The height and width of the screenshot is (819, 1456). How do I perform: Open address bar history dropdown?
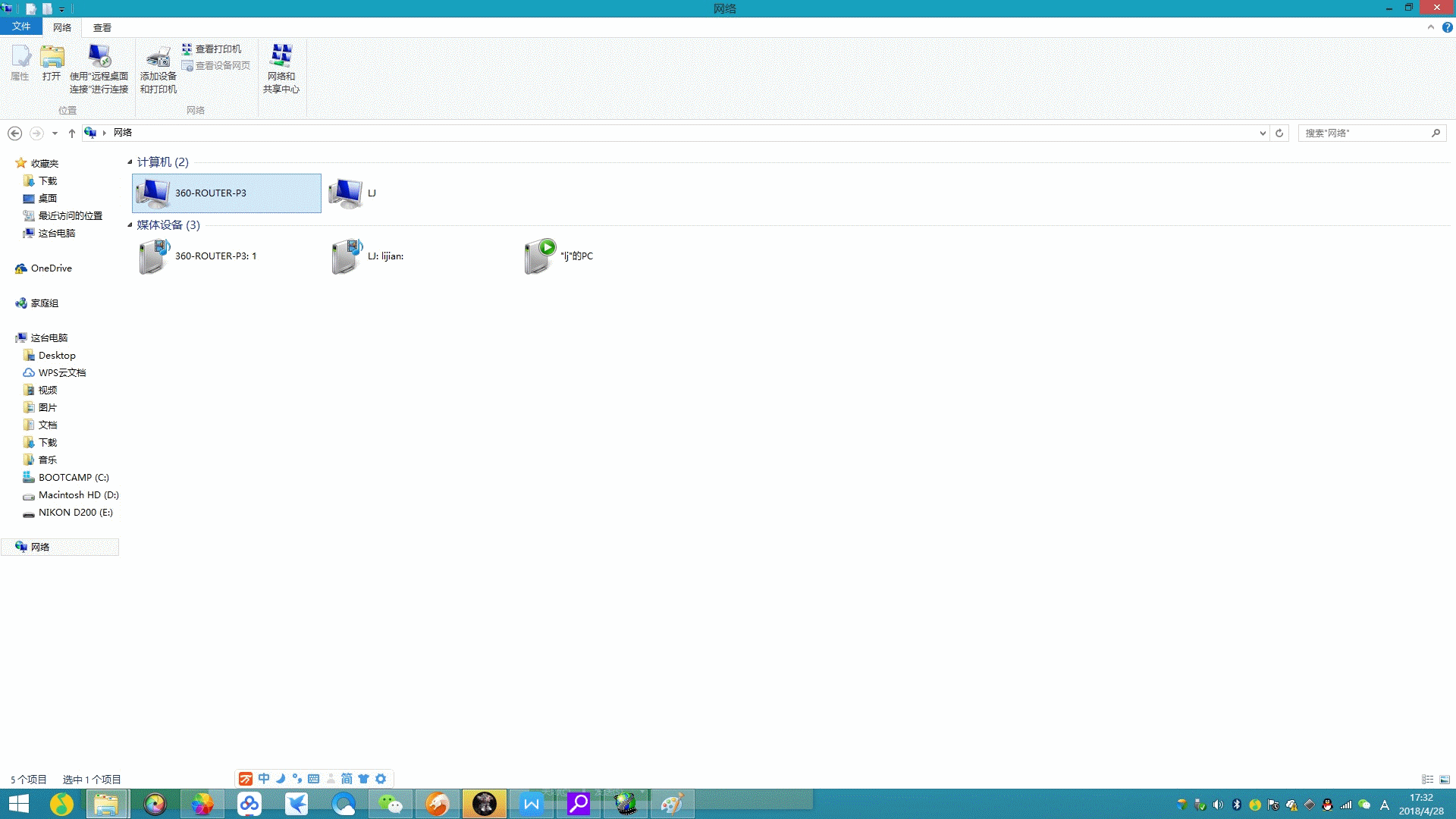[1263, 133]
